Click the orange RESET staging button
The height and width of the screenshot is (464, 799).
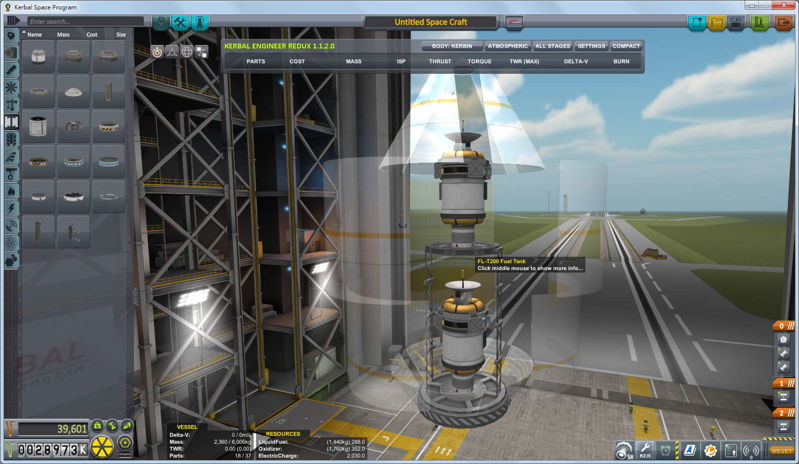point(781,451)
